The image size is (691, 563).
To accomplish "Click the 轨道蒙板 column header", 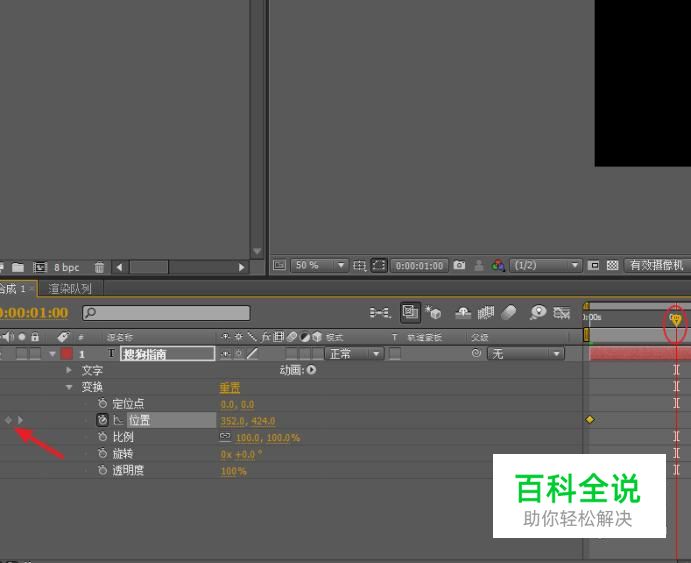I will click(424, 337).
